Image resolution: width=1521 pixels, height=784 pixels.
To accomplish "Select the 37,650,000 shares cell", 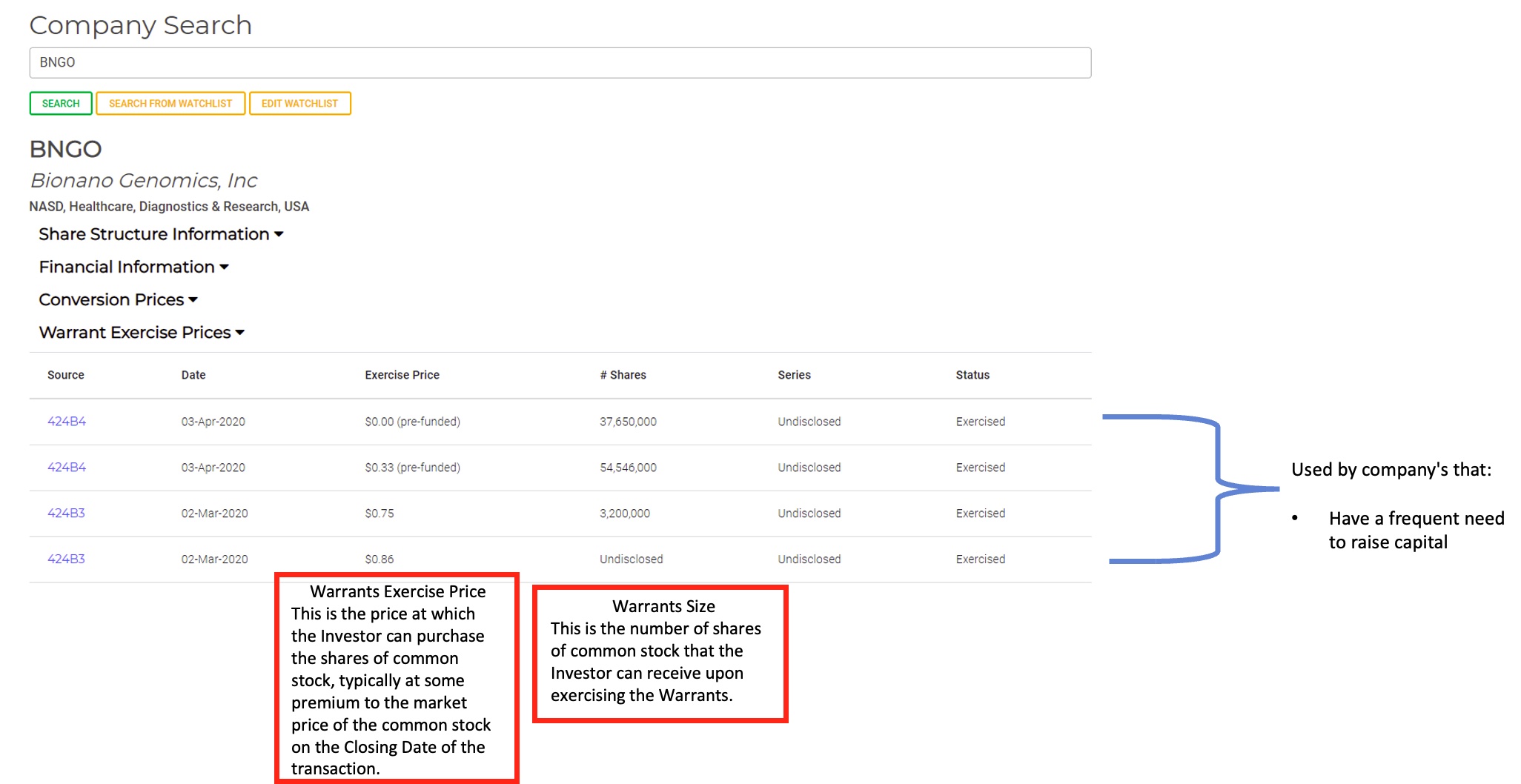I will coord(628,422).
